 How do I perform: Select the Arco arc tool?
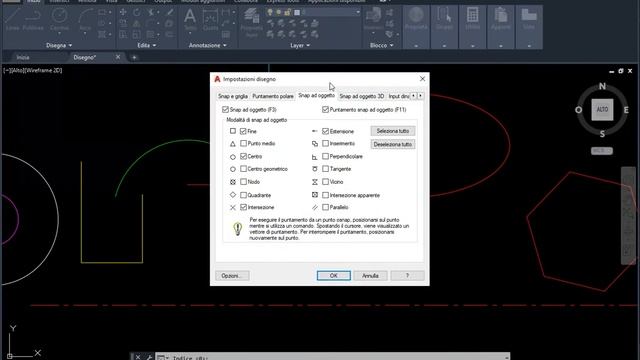click(x=85, y=20)
